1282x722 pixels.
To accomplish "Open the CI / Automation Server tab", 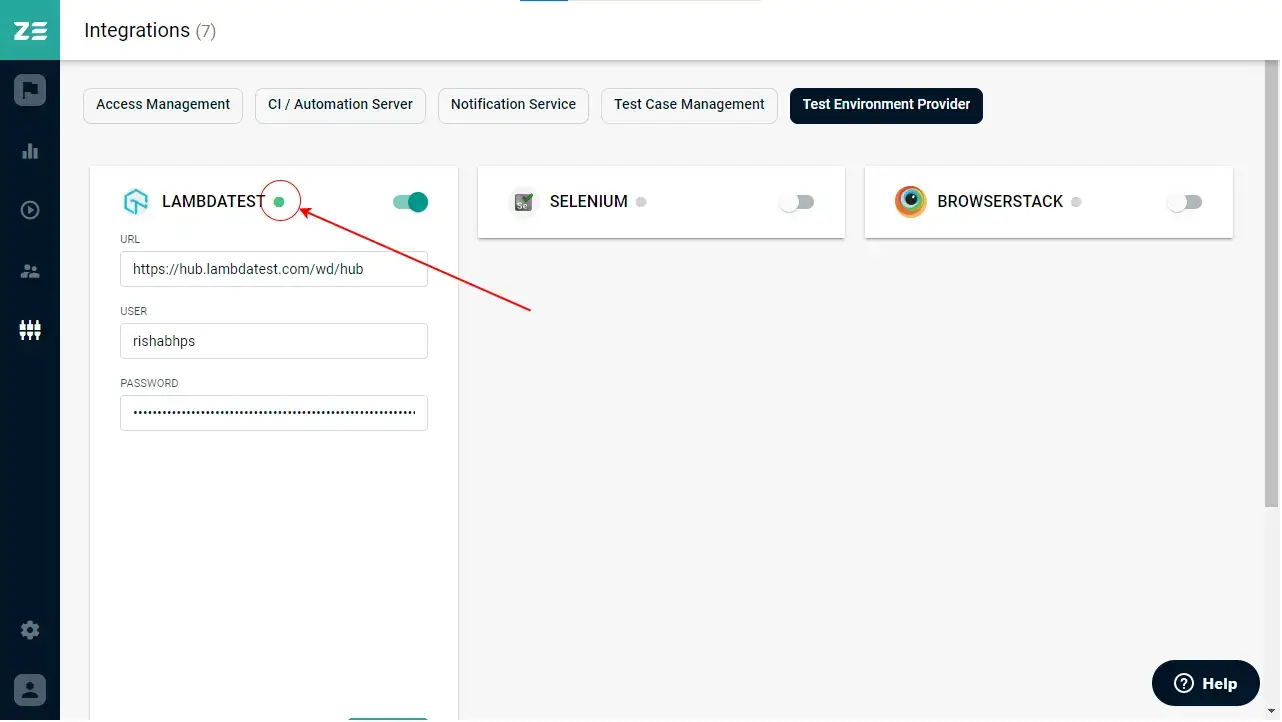I will pyautogui.click(x=340, y=105).
